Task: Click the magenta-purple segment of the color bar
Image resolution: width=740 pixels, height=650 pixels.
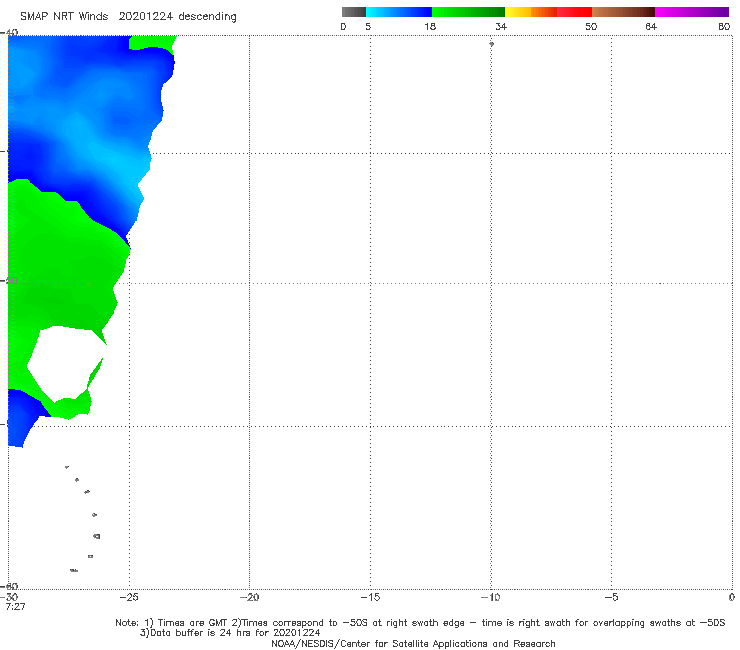Action: coord(692,12)
